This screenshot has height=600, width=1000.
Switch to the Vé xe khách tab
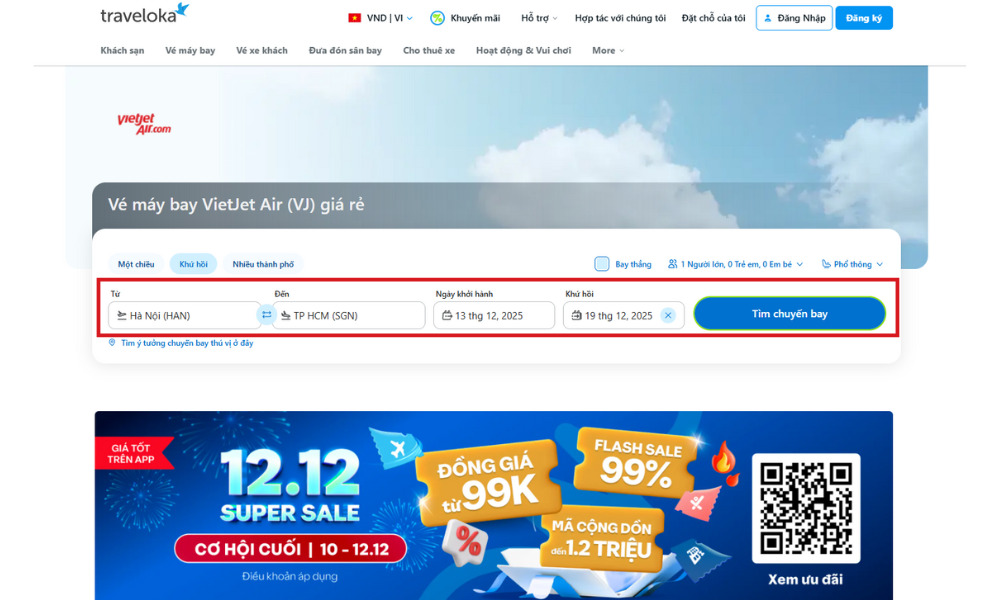261,50
